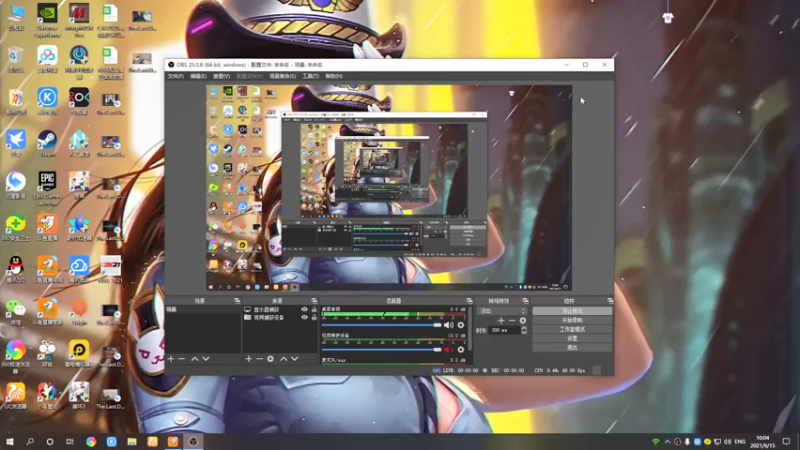
Task: Enable Studio Mode (工作室模式) button
Action: pos(572,329)
